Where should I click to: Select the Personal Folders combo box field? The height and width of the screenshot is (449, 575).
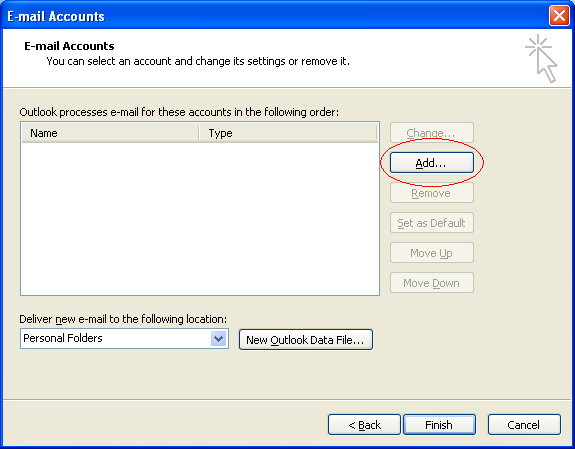click(124, 338)
